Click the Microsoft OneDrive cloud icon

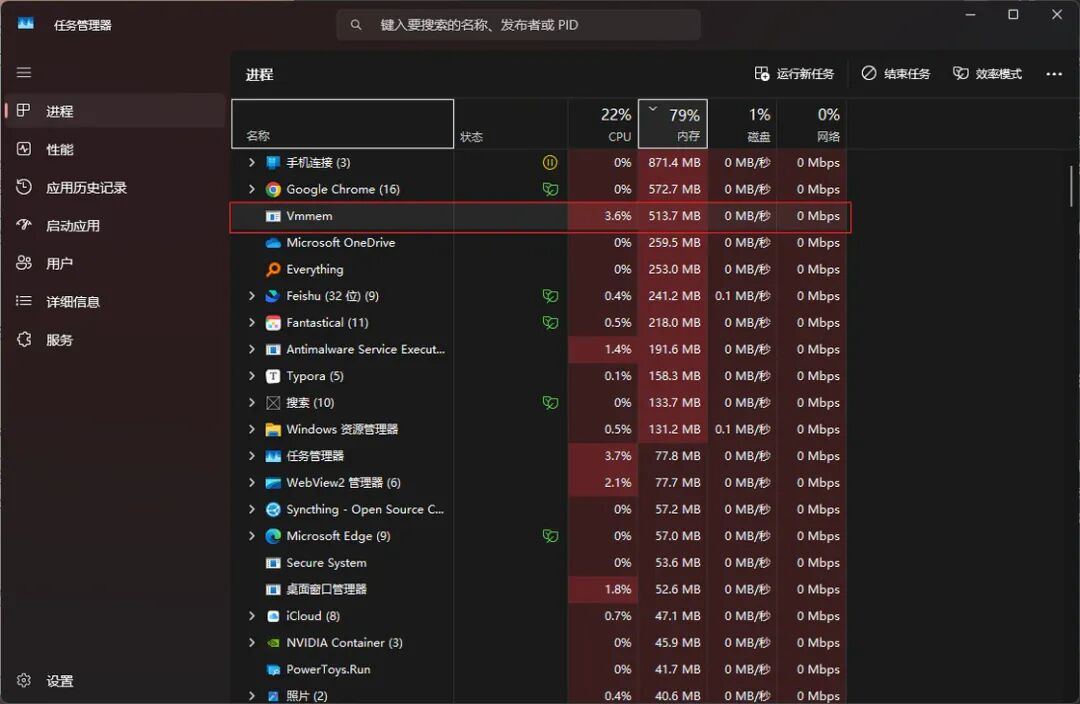point(273,242)
